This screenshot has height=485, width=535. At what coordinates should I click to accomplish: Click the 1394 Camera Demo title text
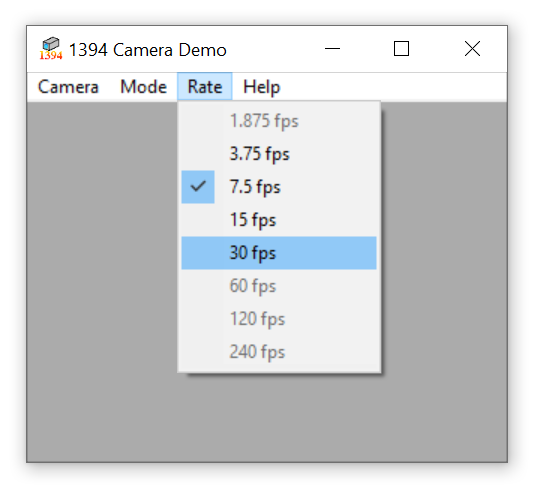click(148, 50)
